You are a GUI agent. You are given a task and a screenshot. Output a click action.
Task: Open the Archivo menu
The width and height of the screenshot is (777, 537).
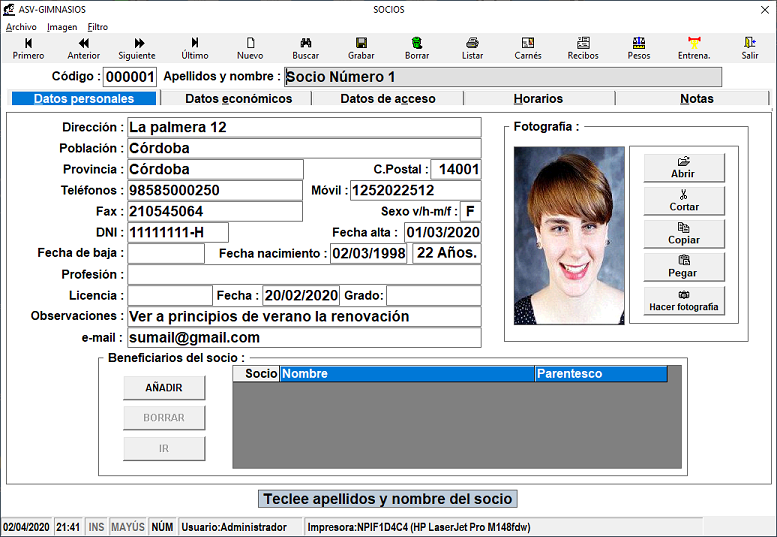click(21, 27)
